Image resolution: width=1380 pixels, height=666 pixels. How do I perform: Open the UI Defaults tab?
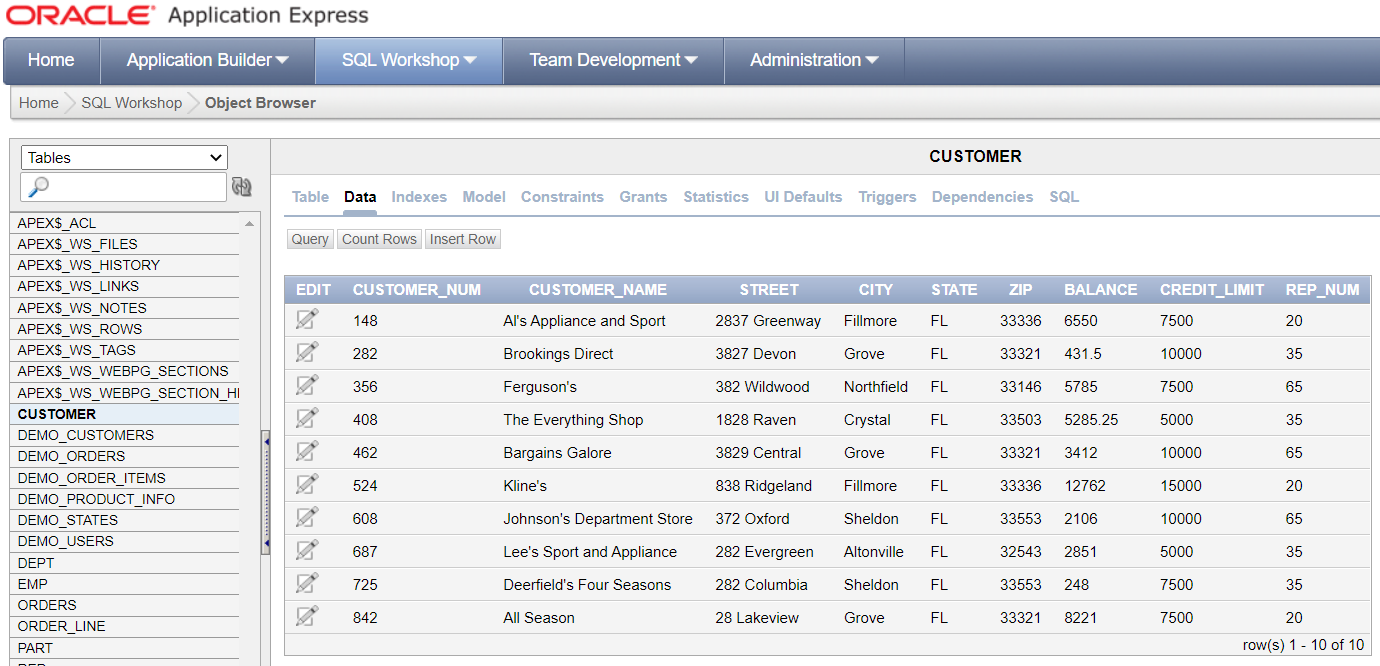(803, 197)
